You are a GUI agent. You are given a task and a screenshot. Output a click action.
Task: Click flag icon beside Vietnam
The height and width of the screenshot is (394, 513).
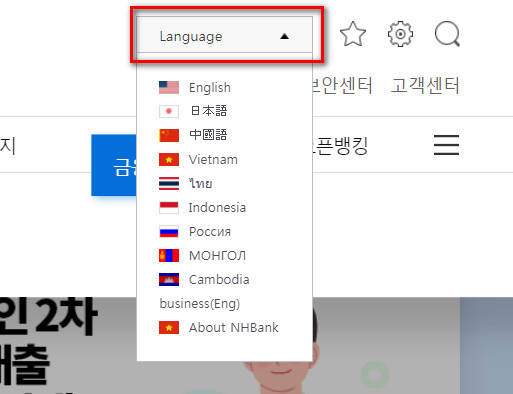click(x=169, y=159)
